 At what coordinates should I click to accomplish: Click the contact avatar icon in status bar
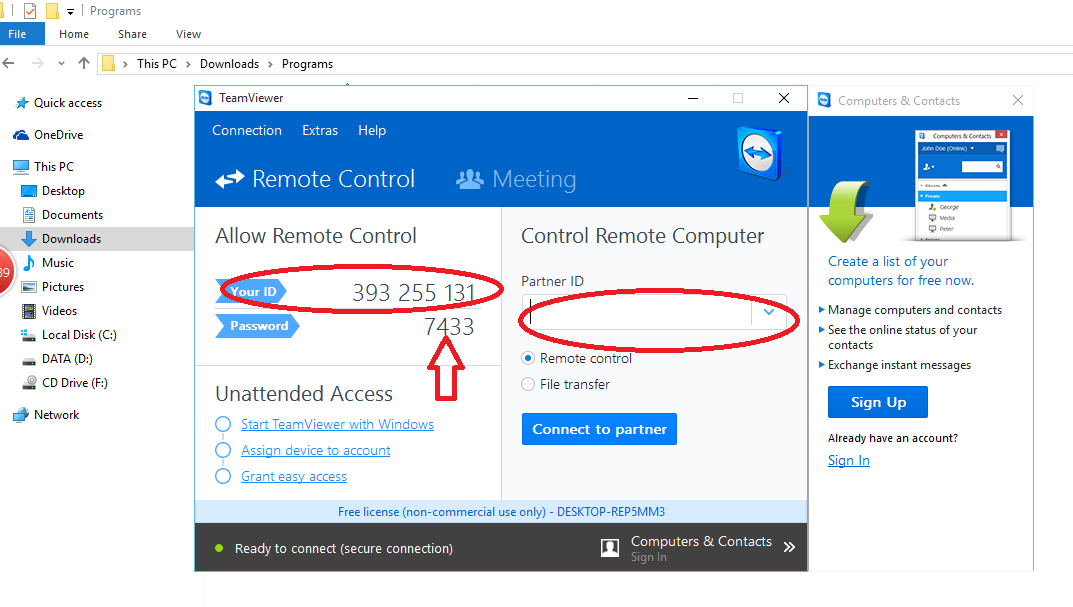[610, 547]
